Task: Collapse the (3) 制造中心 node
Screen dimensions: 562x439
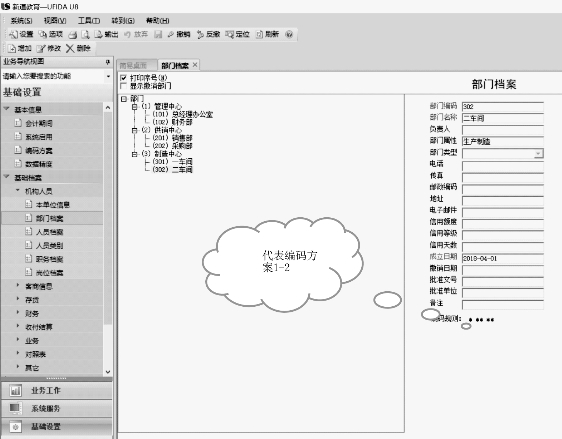Action: tap(134, 154)
